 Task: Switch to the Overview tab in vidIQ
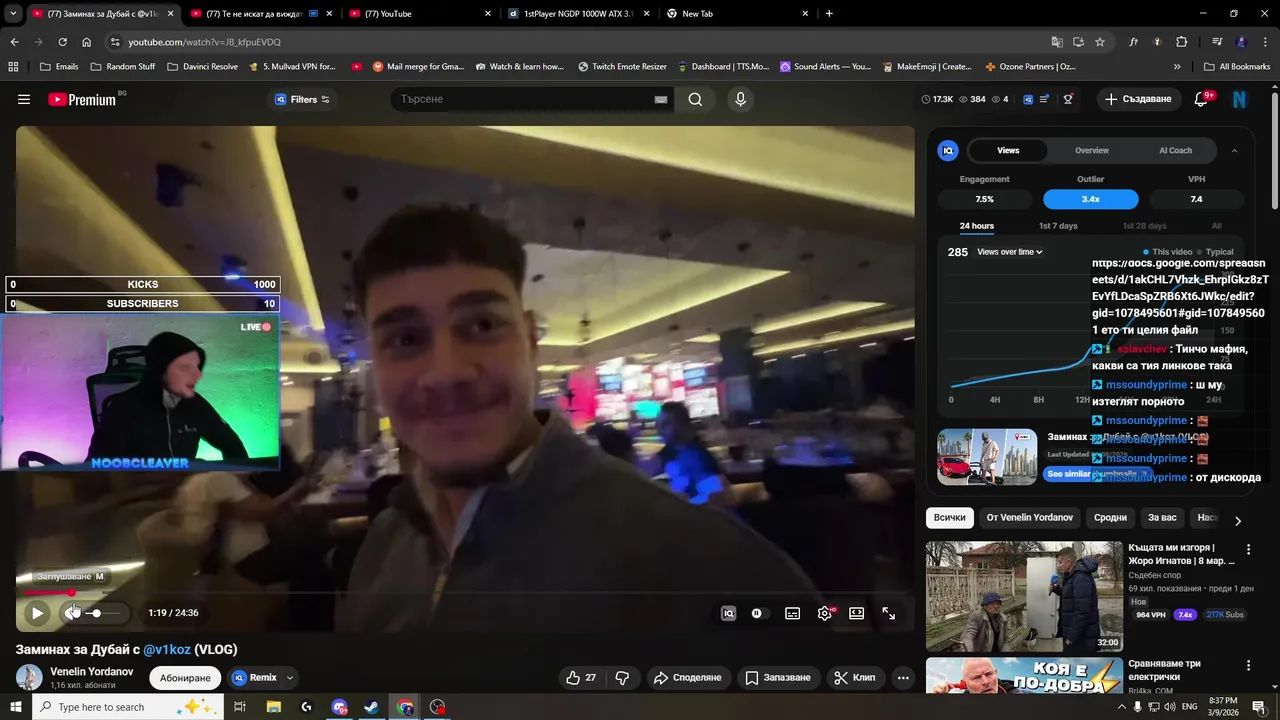(1091, 150)
